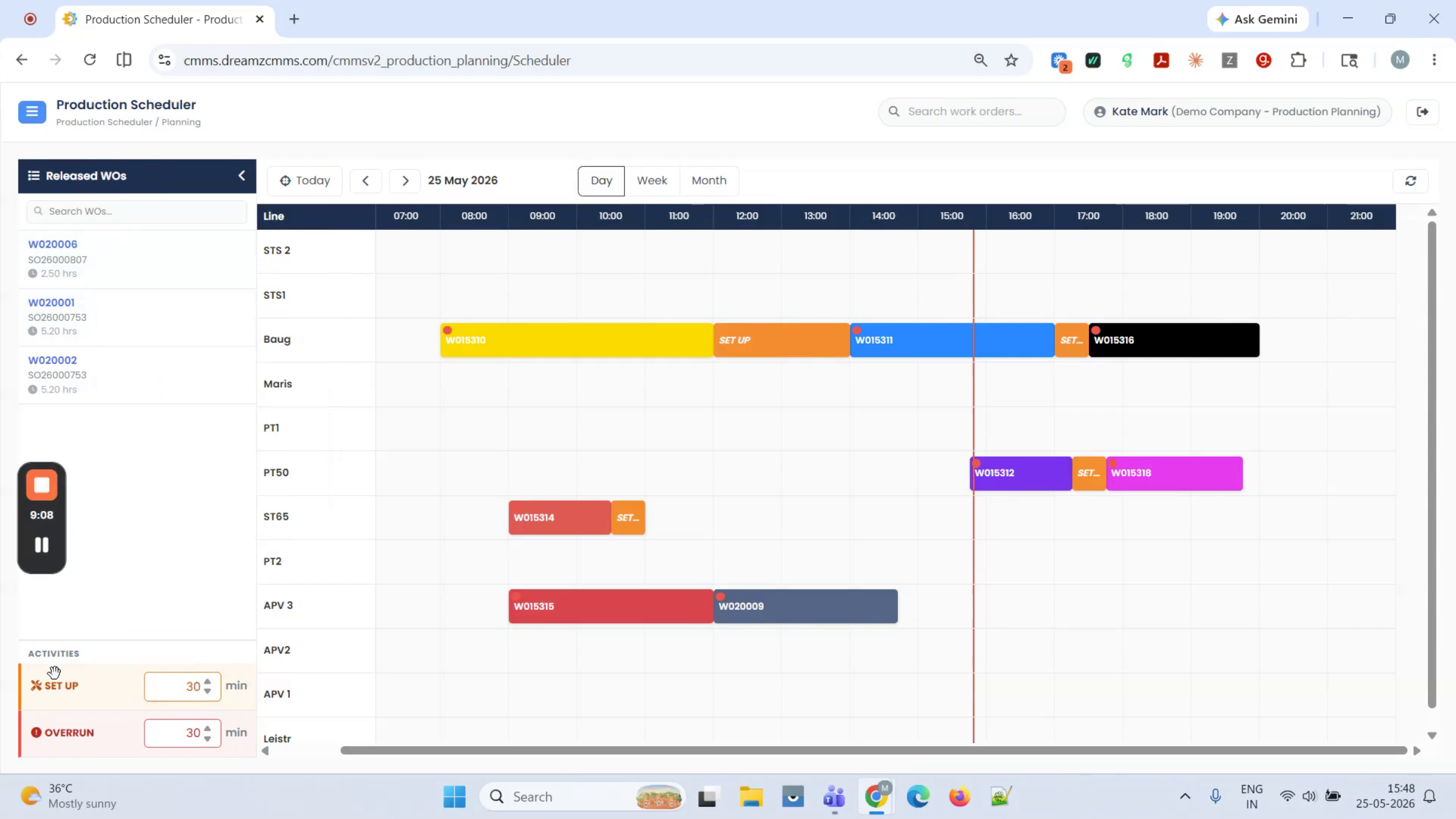
Task: Open the Chrome menu three dots
Action: click(x=1434, y=60)
